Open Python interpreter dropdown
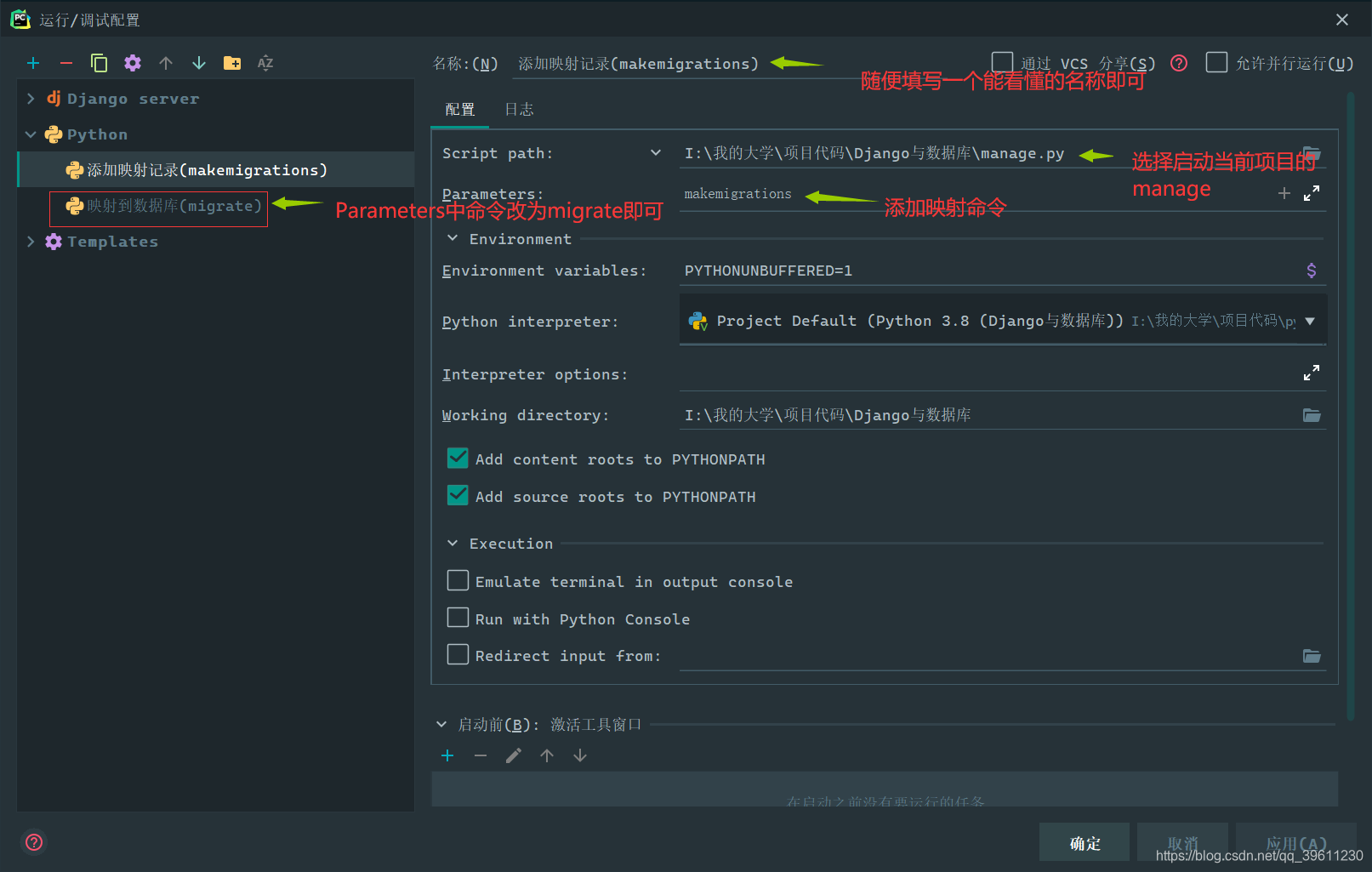The image size is (1372, 872). click(x=1310, y=321)
